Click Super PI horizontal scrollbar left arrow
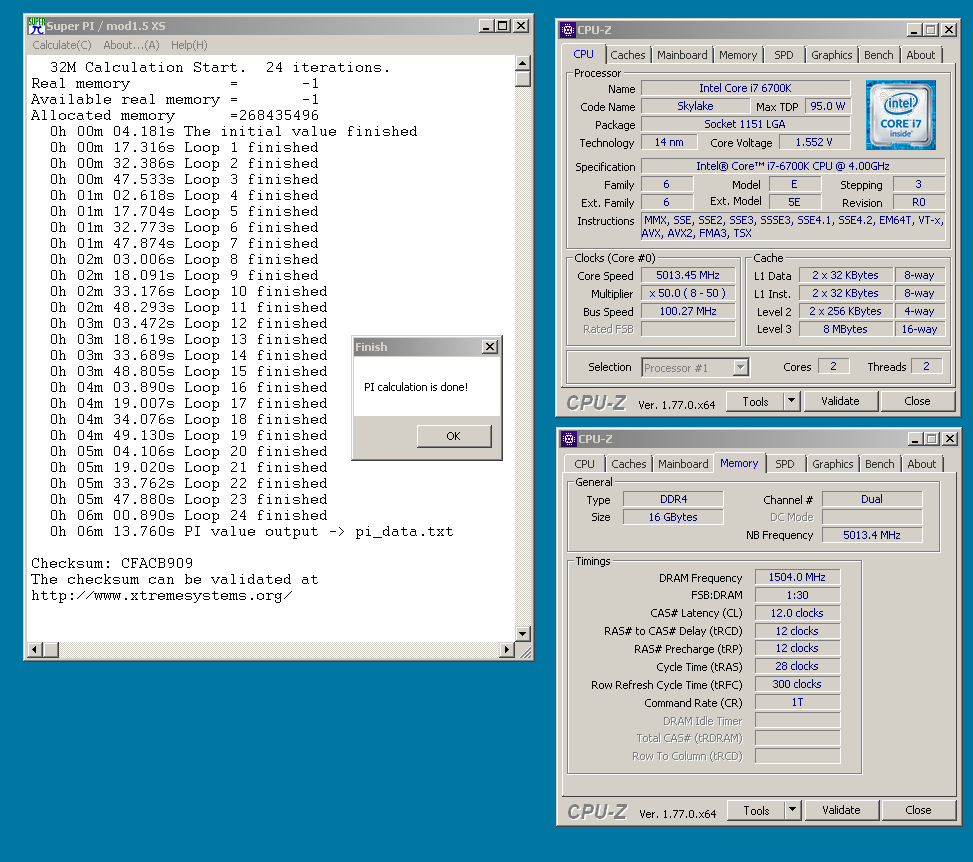973x862 pixels. pyautogui.click(x=35, y=650)
